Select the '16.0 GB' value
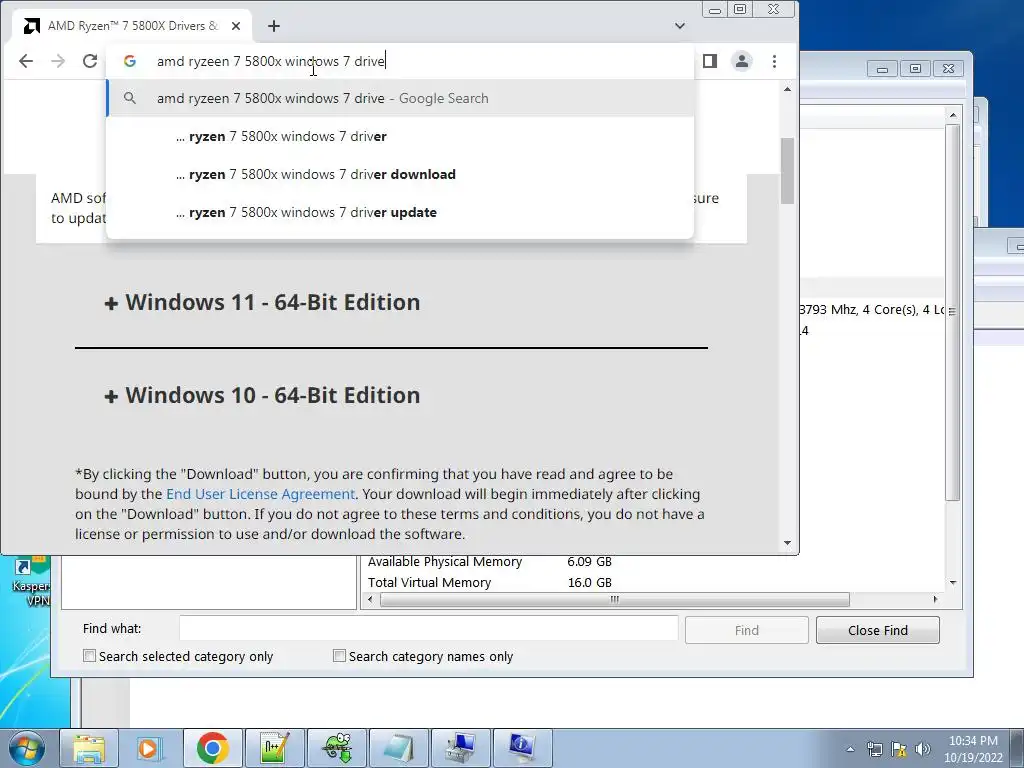Viewport: 1024px width, 768px height. tap(589, 583)
